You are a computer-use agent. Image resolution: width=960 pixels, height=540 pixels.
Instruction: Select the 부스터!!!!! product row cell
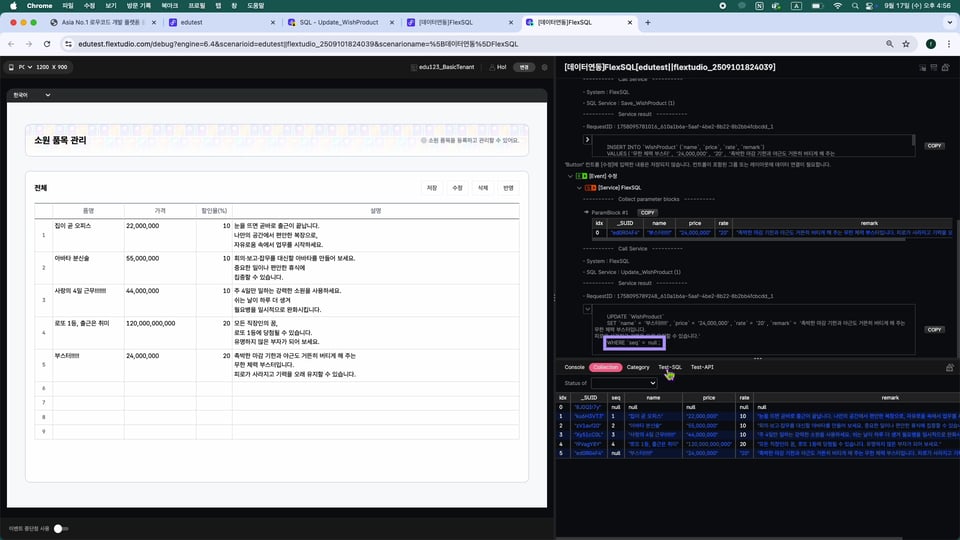point(88,365)
